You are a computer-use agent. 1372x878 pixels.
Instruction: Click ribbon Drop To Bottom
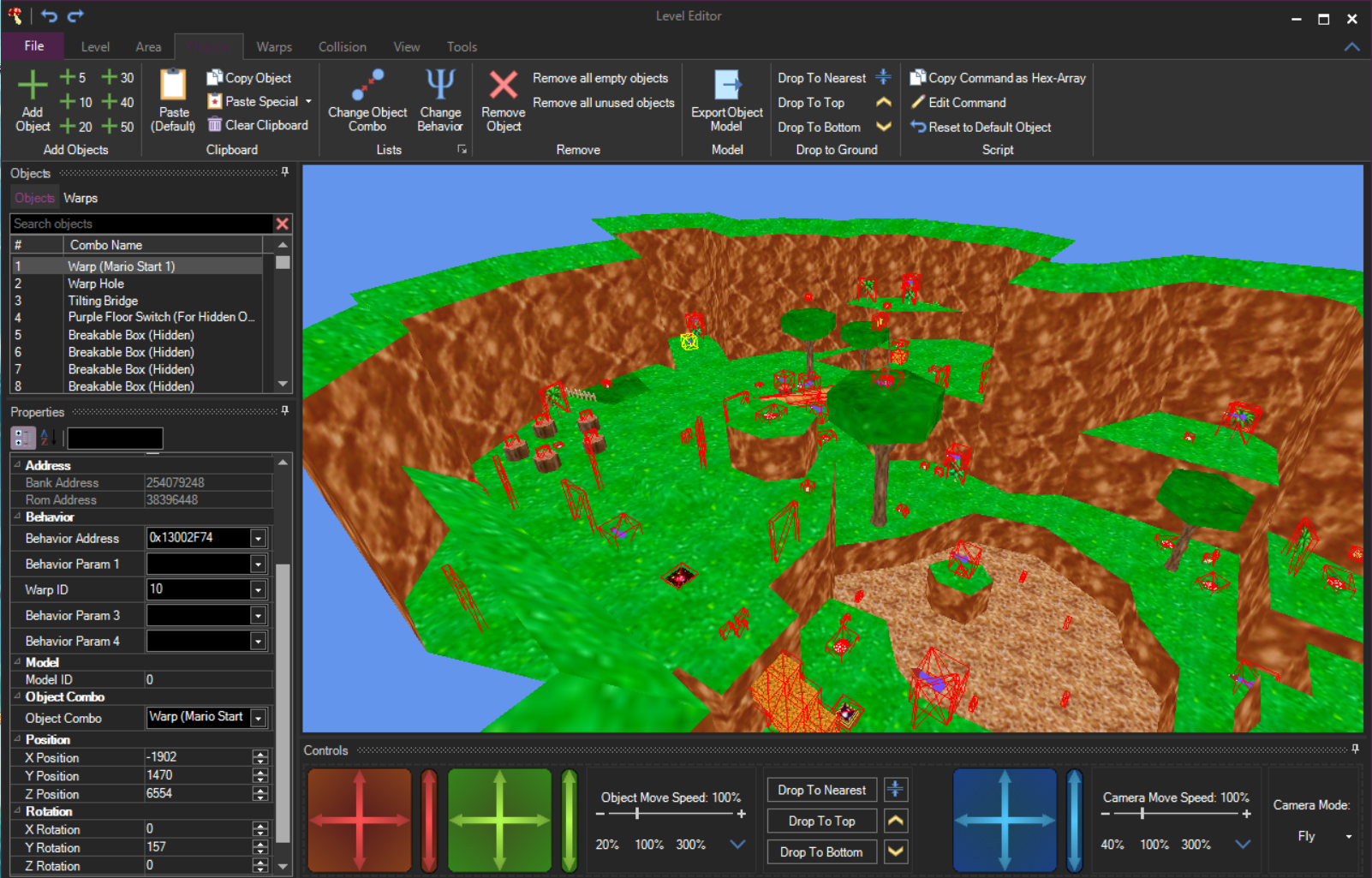coord(834,127)
